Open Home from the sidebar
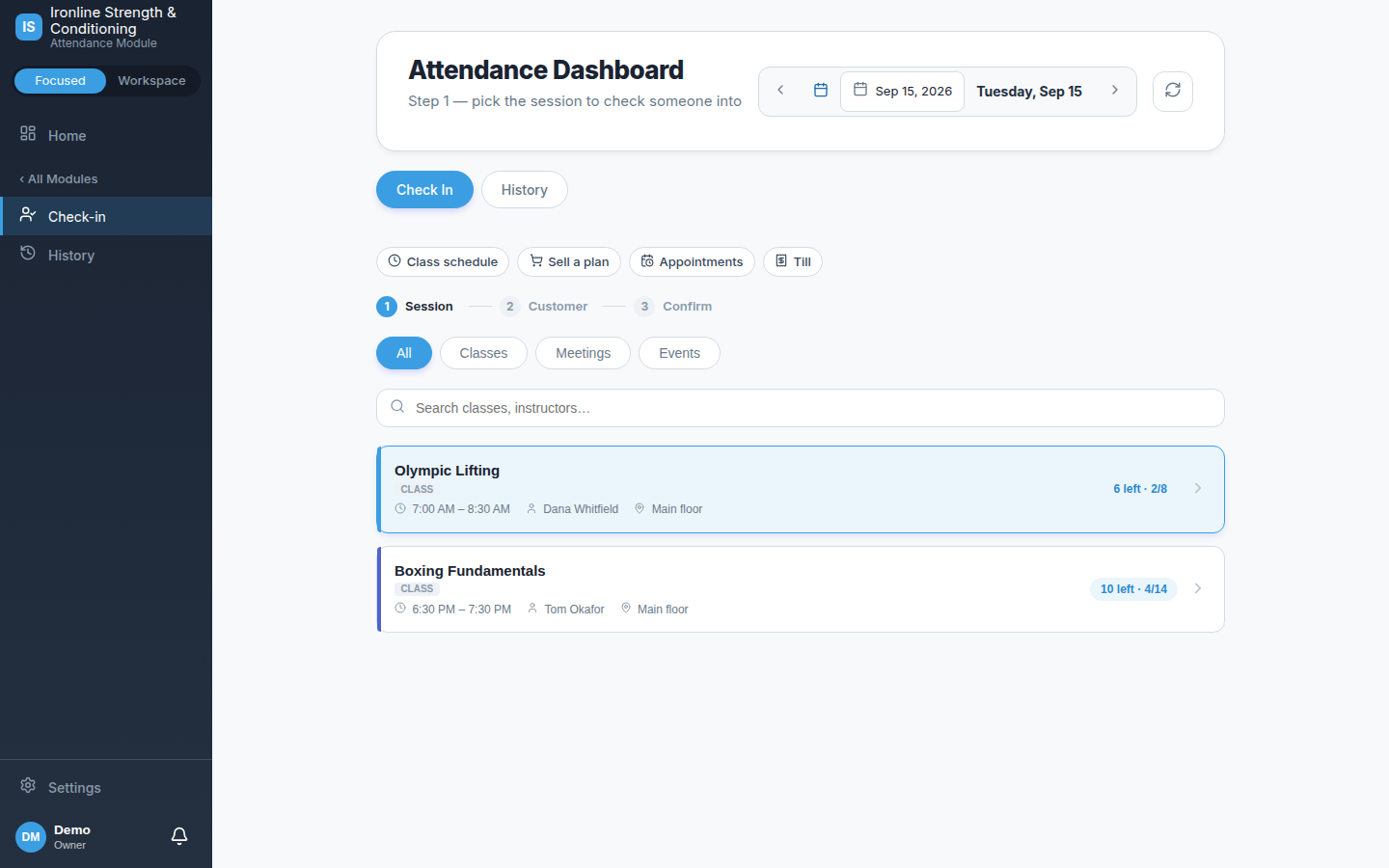1389x868 pixels. pos(106,135)
